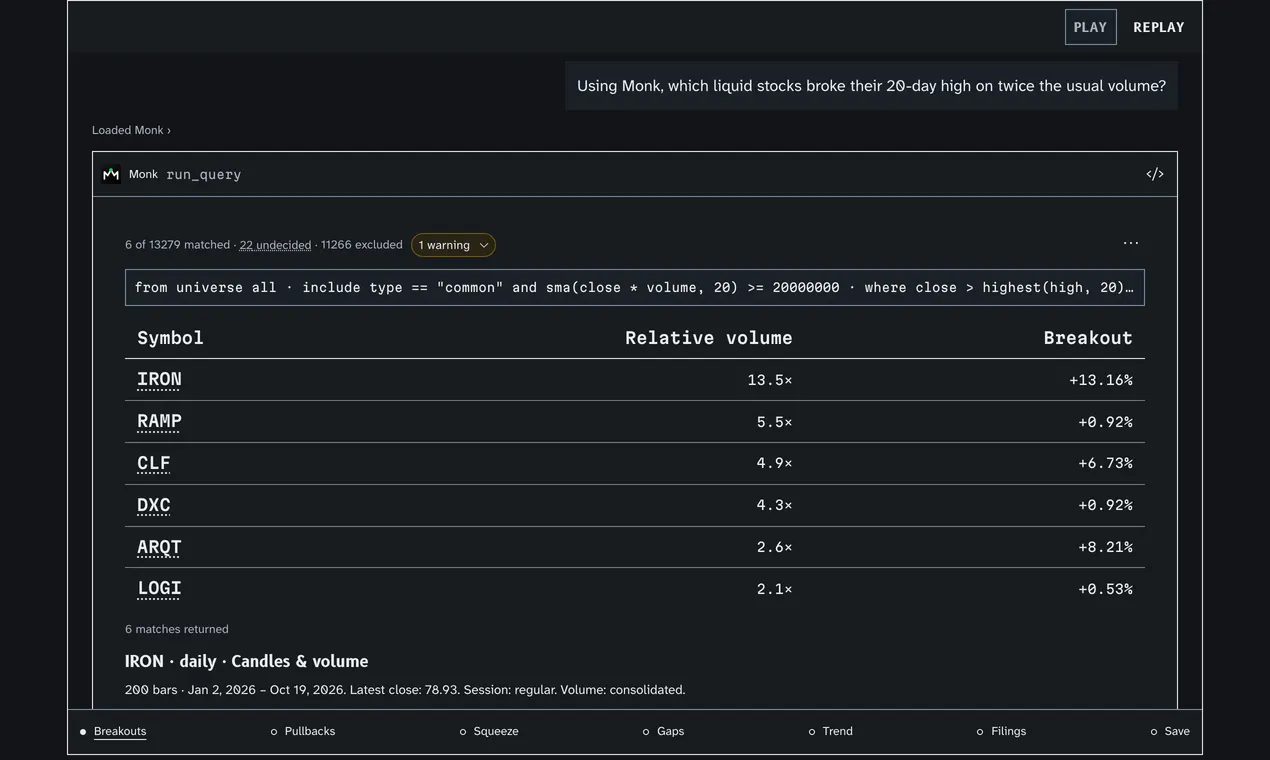
Task: Switch to the Squeeze tab
Action: coord(489,731)
